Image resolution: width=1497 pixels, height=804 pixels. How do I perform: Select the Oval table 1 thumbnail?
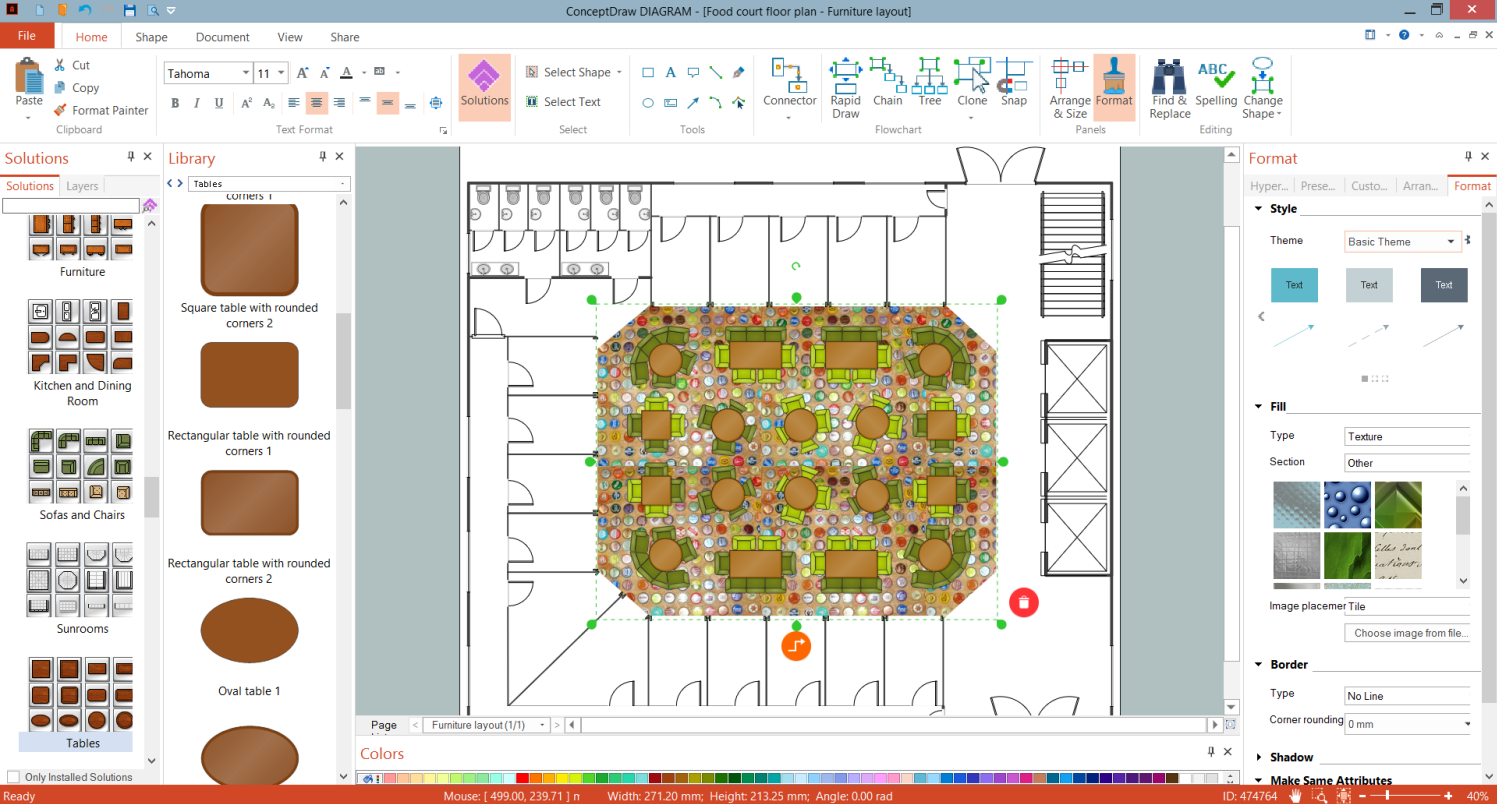point(249,630)
